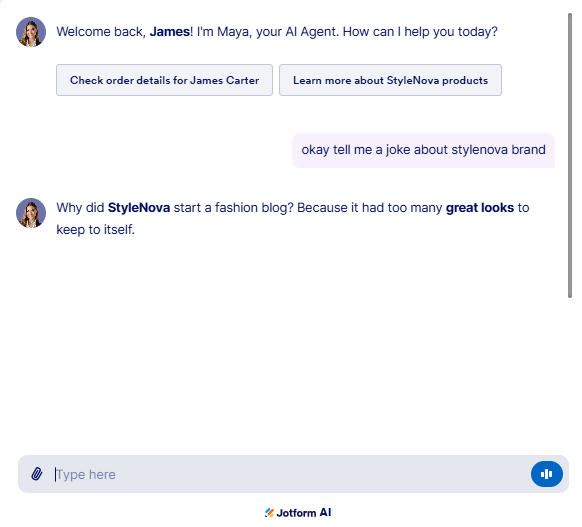Click the user message 'okay tell me a joke about stylenova brand'

click(423, 150)
